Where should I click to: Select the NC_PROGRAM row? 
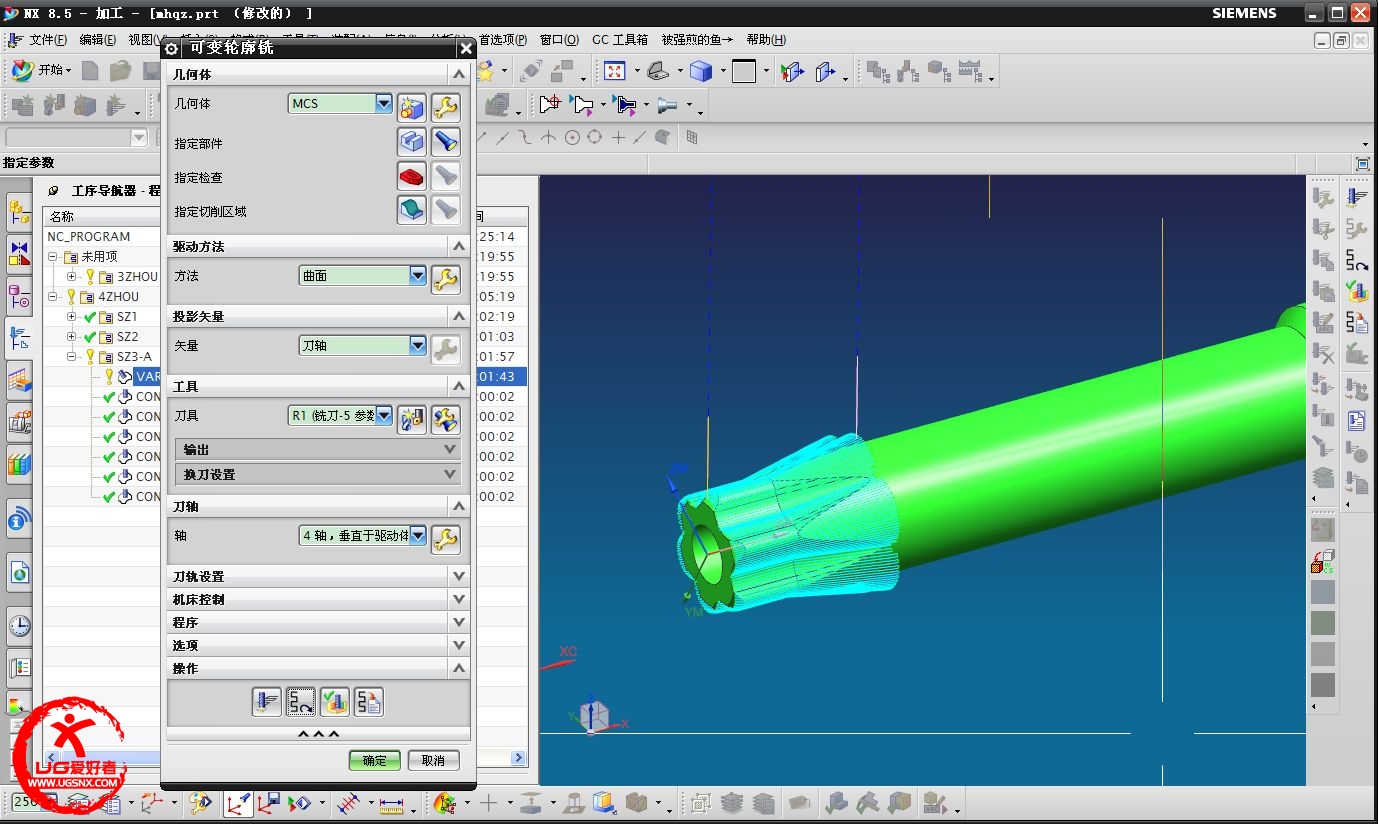point(89,236)
